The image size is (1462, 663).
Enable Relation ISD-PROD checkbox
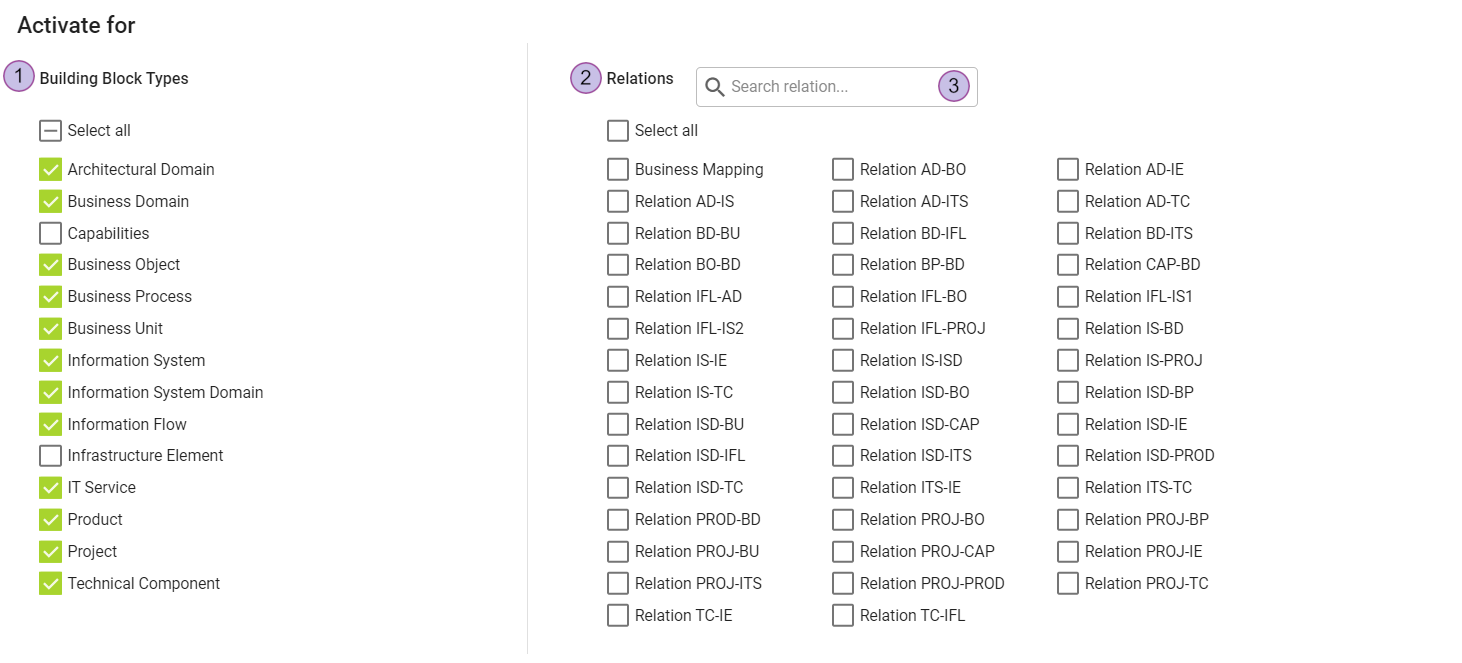point(1068,456)
